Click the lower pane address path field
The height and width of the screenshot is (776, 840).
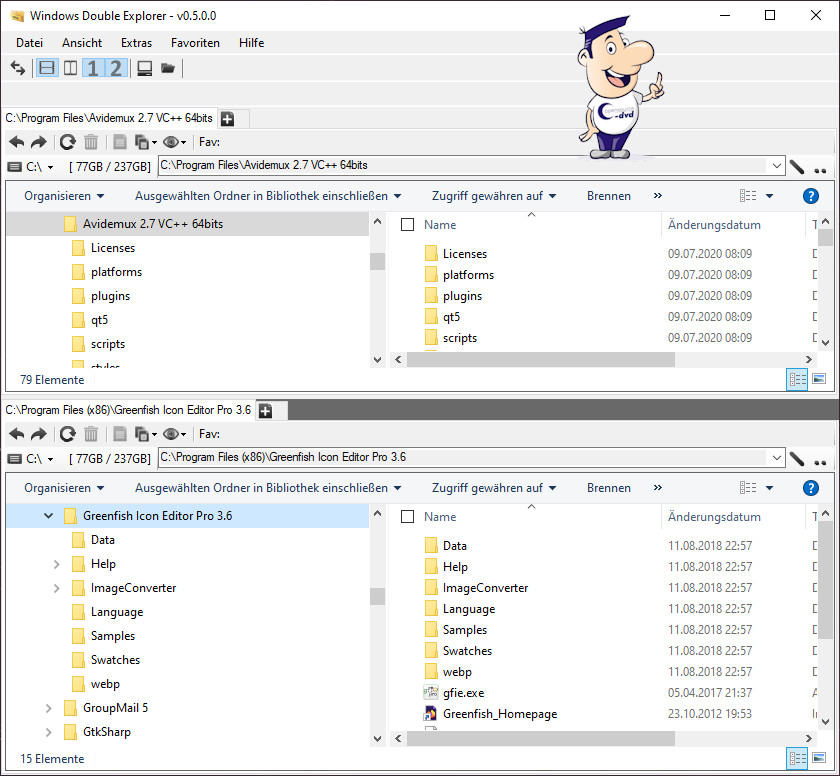point(460,458)
